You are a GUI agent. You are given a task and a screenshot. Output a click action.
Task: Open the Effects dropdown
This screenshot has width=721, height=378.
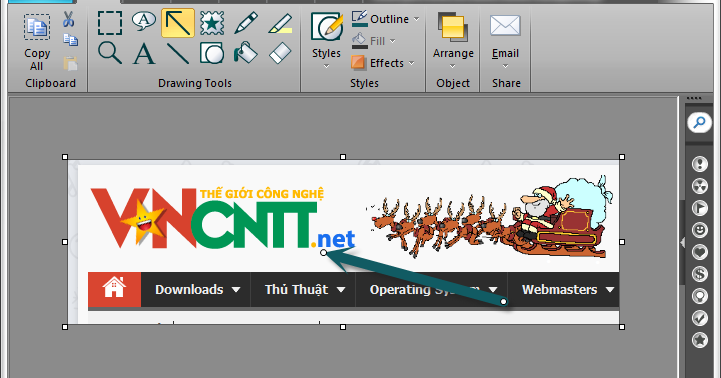click(x=383, y=63)
